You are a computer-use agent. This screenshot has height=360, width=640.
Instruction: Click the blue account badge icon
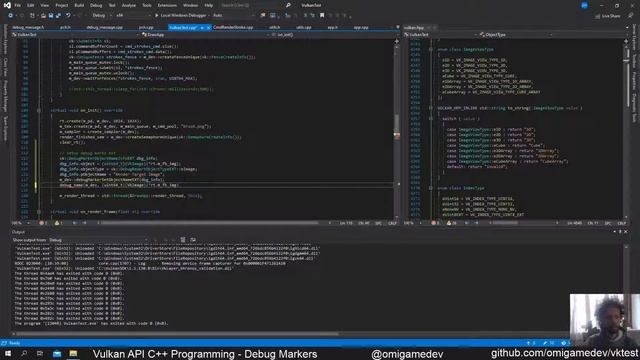[584, 5]
